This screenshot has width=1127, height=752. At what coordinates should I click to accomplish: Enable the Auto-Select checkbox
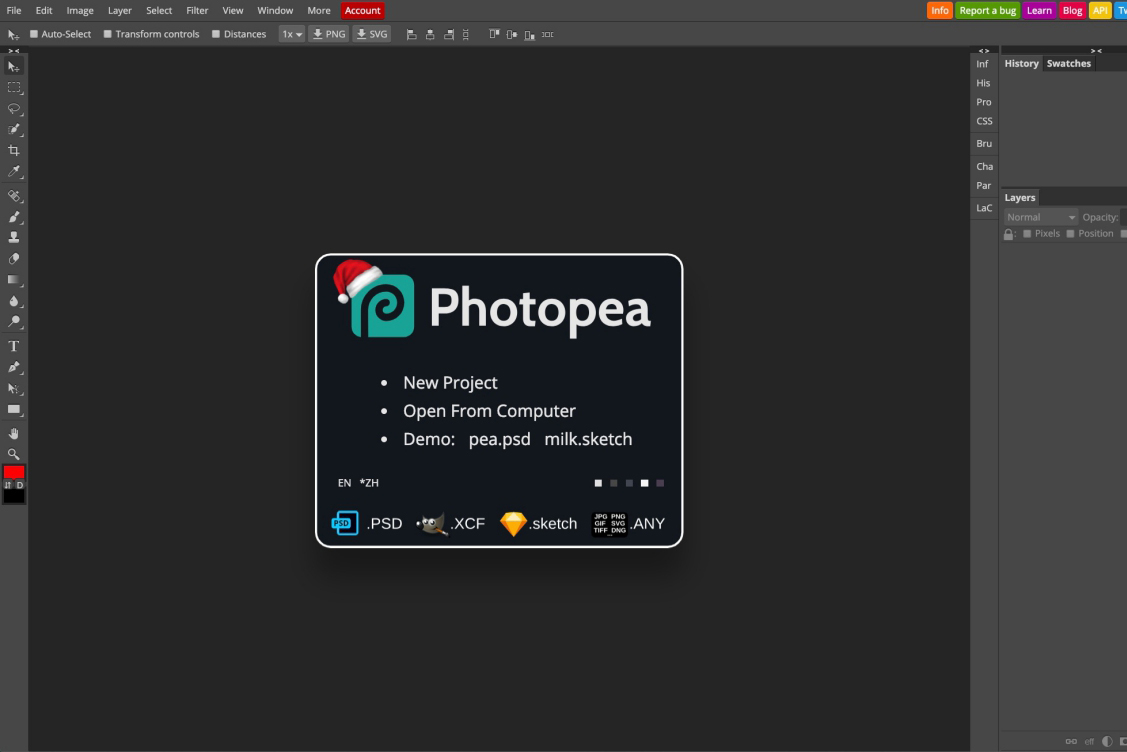tap(35, 33)
